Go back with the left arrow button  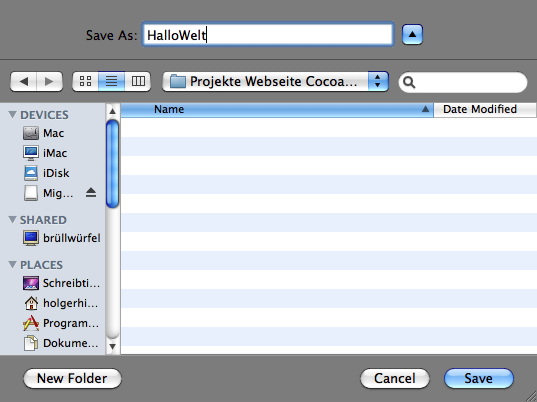point(23,81)
